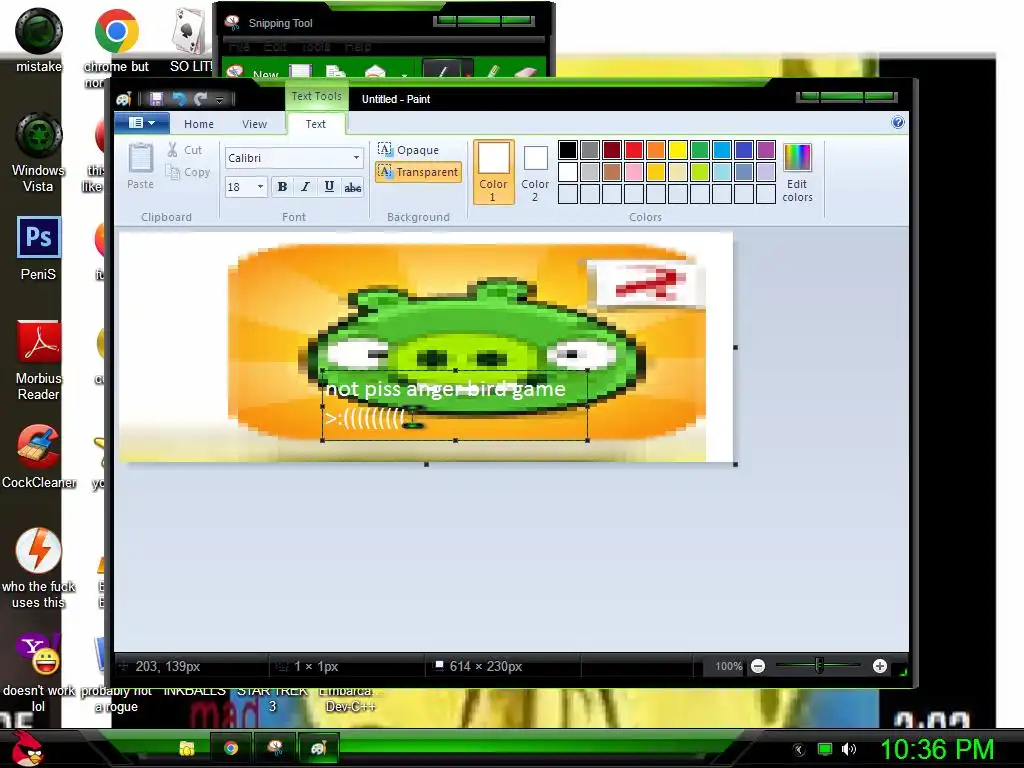The width and height of the screenshot is (1024, 768).
Task: Open File Explorer from the taskbar
Action: coord(187,748)
